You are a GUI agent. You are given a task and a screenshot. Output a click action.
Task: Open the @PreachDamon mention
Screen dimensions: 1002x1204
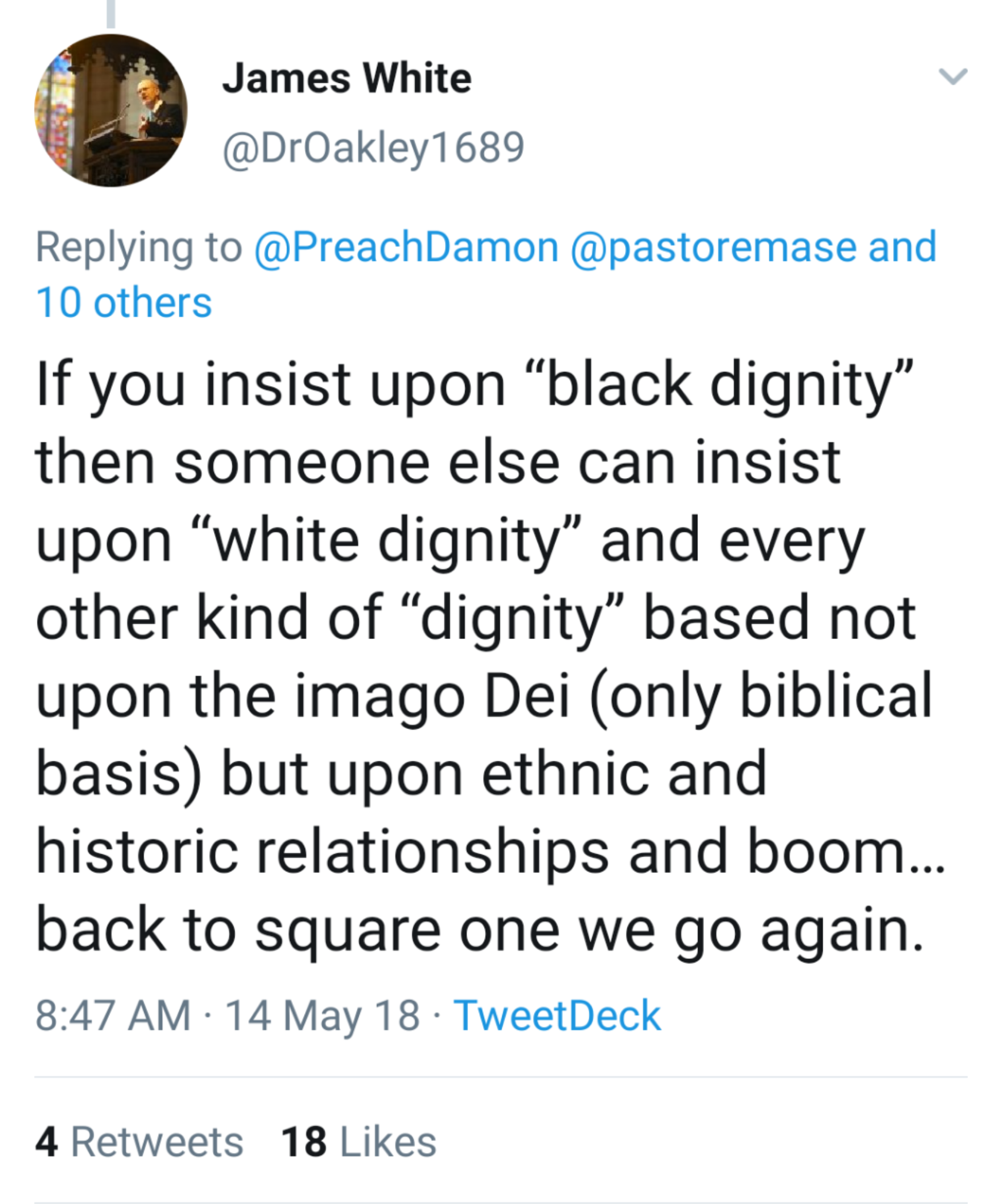(406, 247)
